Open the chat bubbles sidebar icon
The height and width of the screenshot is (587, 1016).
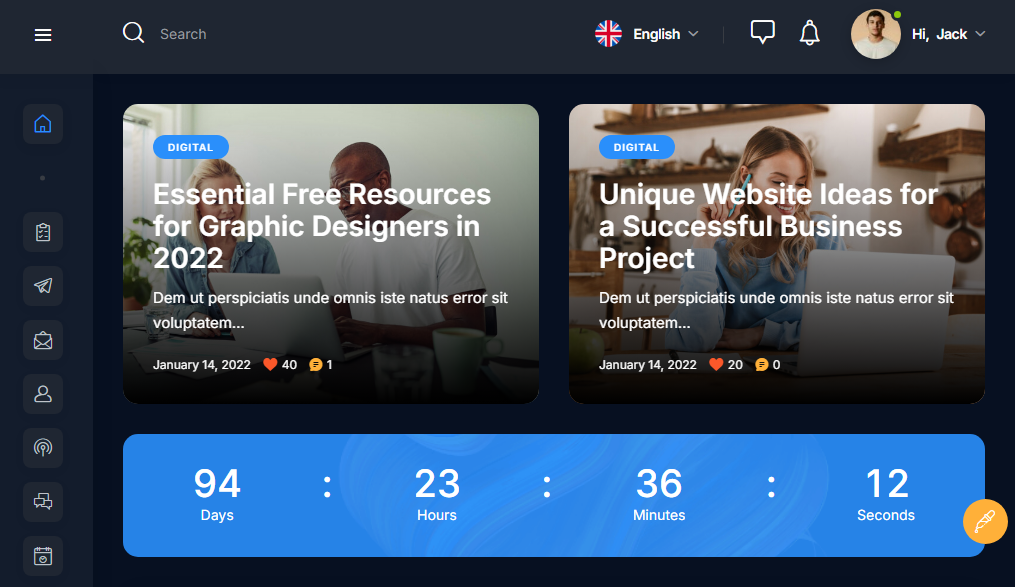point(43,502)
